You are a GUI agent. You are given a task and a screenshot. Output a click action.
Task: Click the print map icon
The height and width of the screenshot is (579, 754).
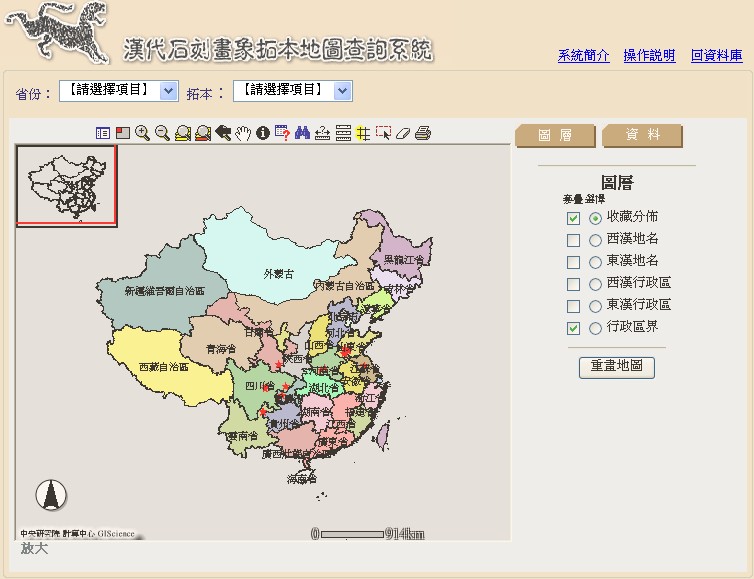[422, 133]
